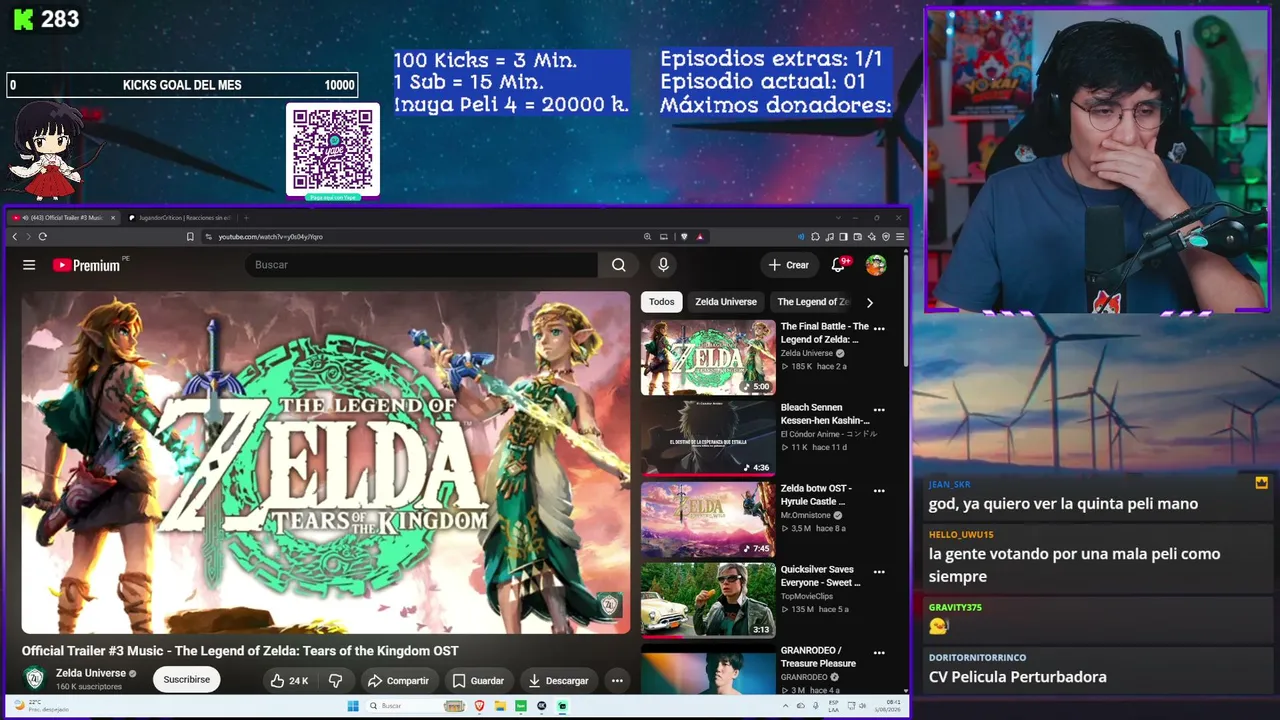Open the browser tab list dropdown

coord(837,218)
